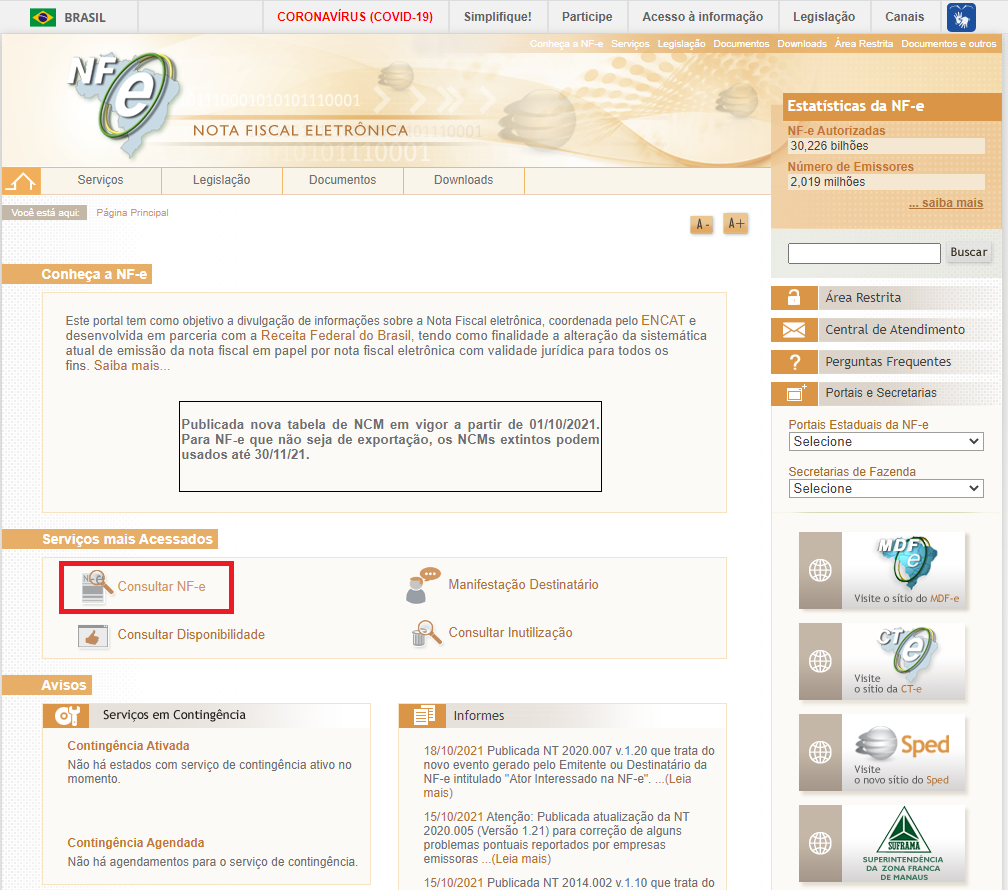Screen dimensions: 1008x890
Task: Expand the Portais e Secretarias section
Action: pyautogui.click(x=880, y=393)
